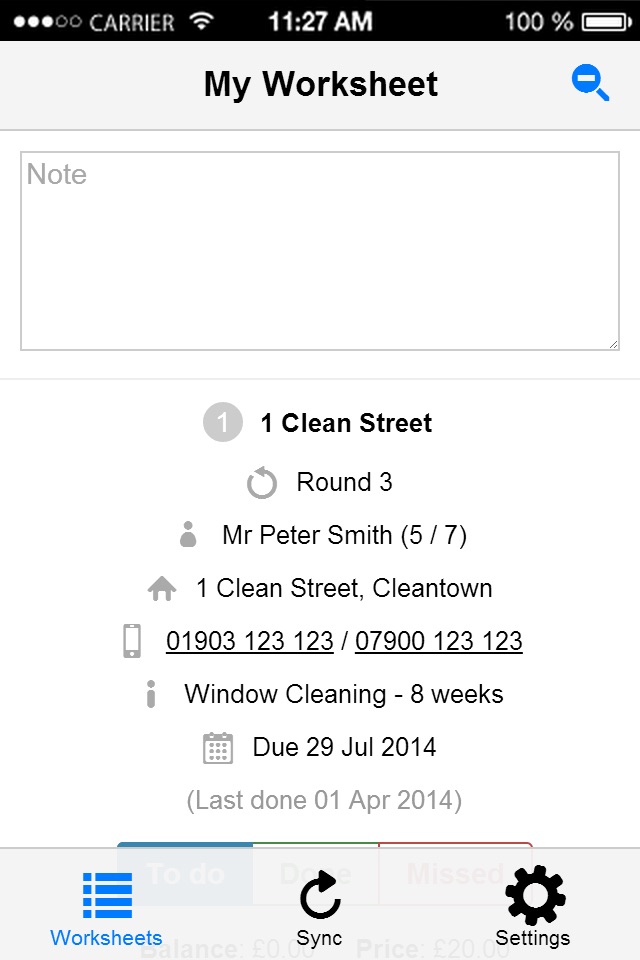The width and height of the screenshot is (640, 960).
Task: Click the Note field resize handle
Action: [x=613, y=343]
